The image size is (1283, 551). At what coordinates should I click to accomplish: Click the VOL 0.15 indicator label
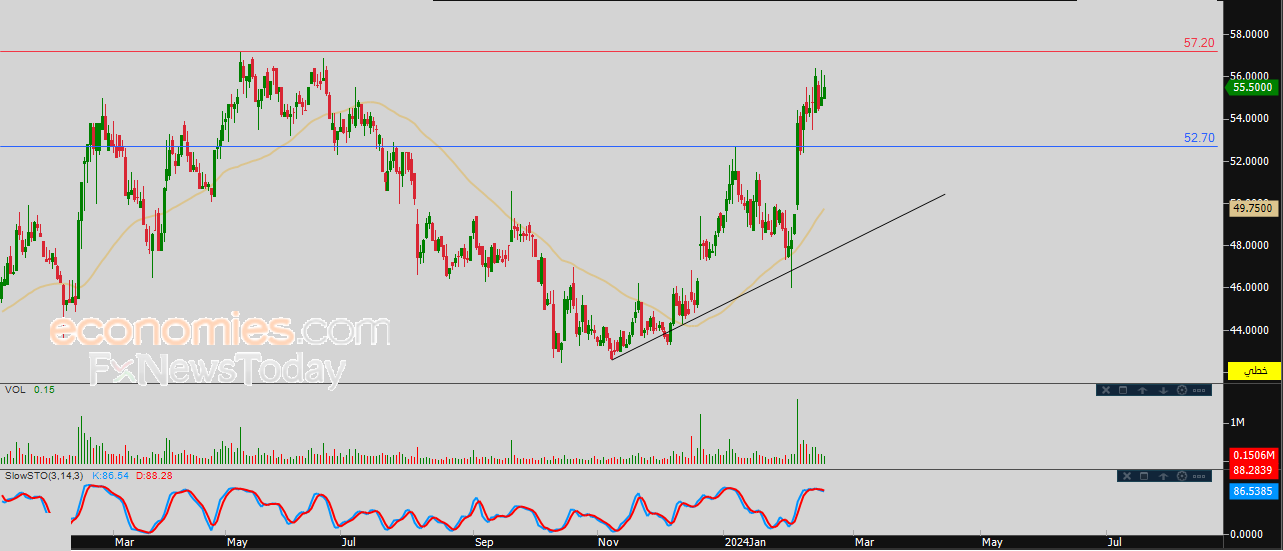[30, 389]
